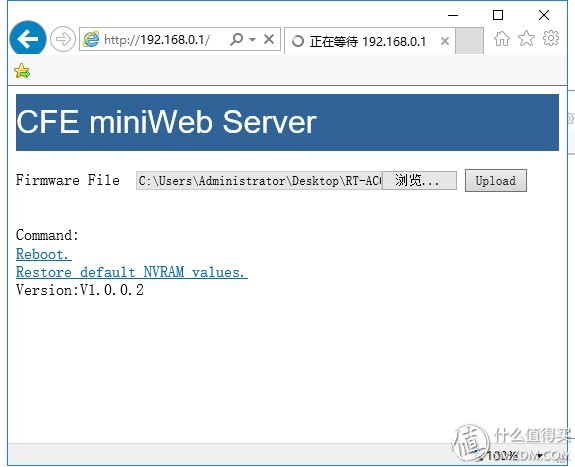The height and width of the screenshot is (467, 575).
Task: Click the Reboot link
Action: (x=44, y=254)
